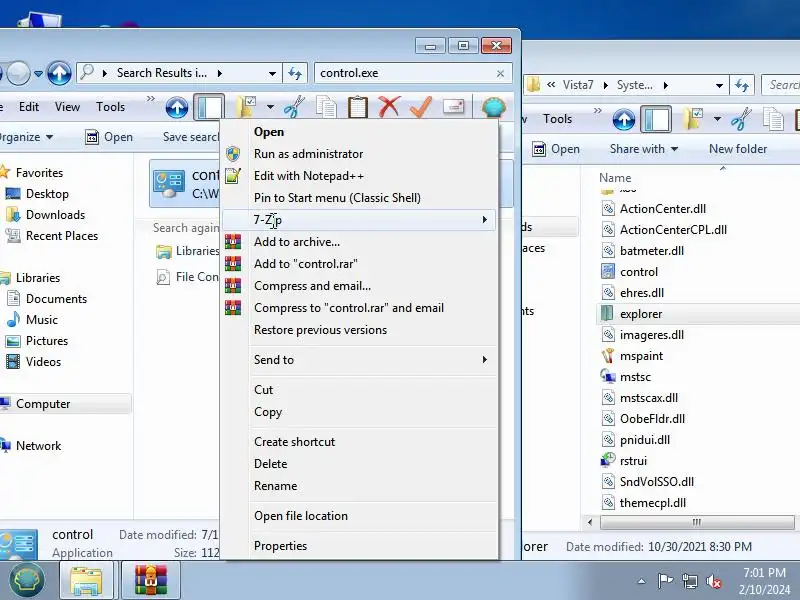Select explorer file in back window
This screenshot has height=600, width=800.
point(699,314)
